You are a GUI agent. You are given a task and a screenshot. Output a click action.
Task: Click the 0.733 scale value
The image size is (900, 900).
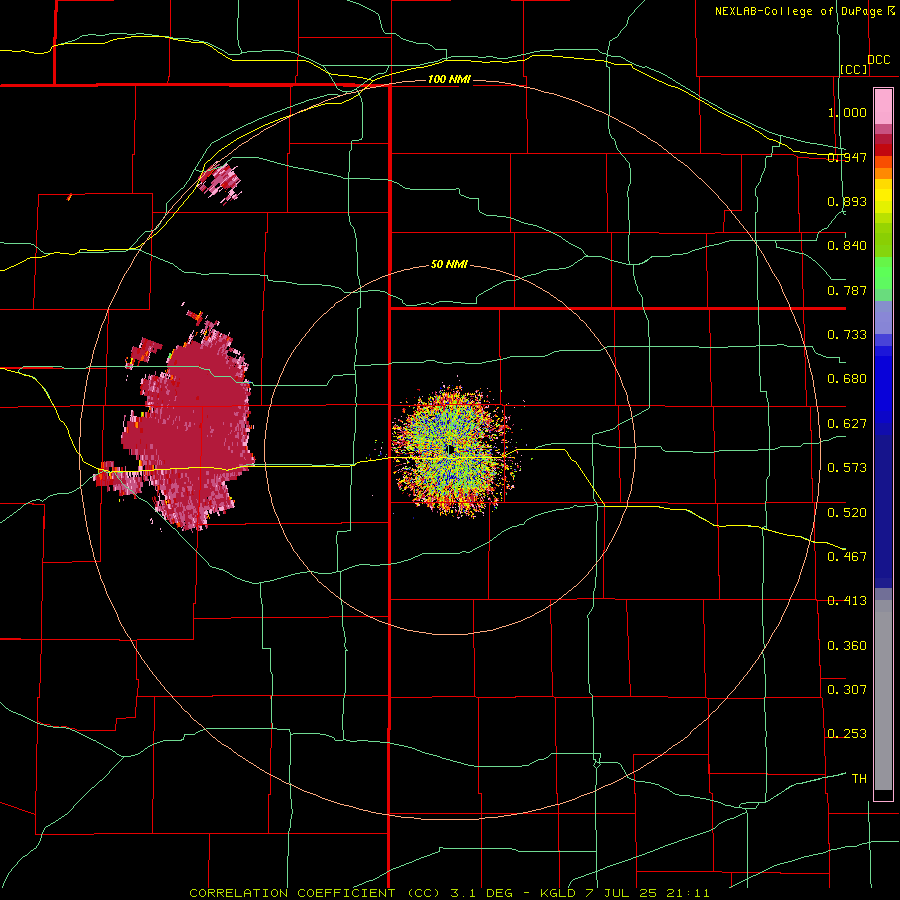point(847,335)
